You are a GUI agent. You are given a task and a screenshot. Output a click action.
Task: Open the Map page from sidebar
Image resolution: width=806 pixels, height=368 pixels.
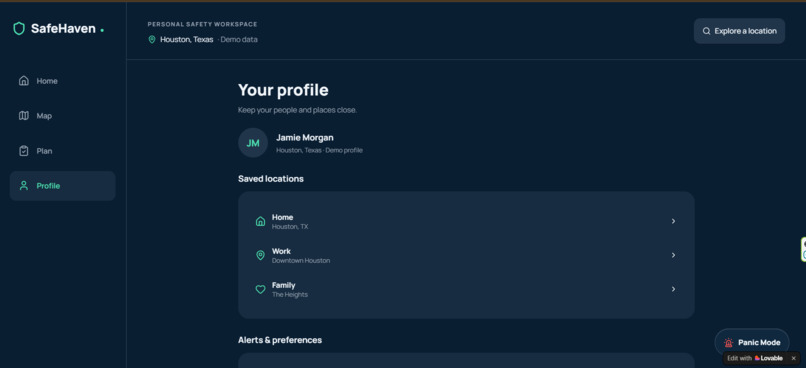[x=63, y=116]
